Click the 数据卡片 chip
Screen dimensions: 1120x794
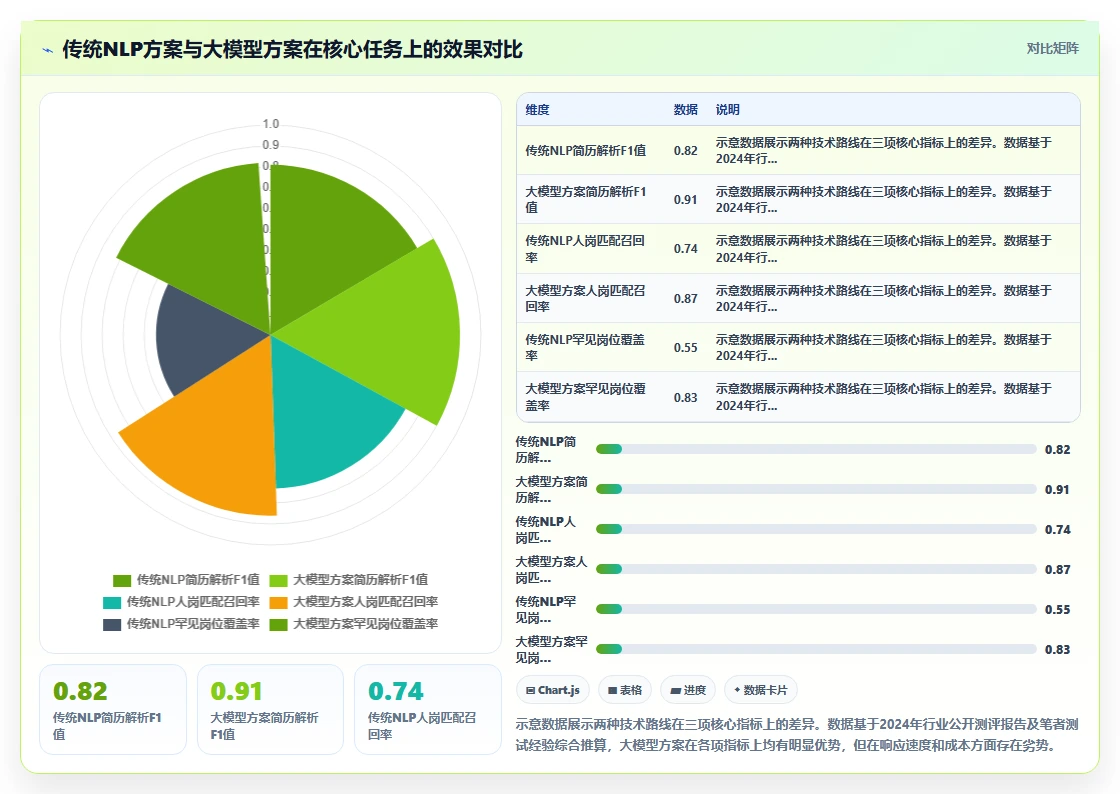761,690
